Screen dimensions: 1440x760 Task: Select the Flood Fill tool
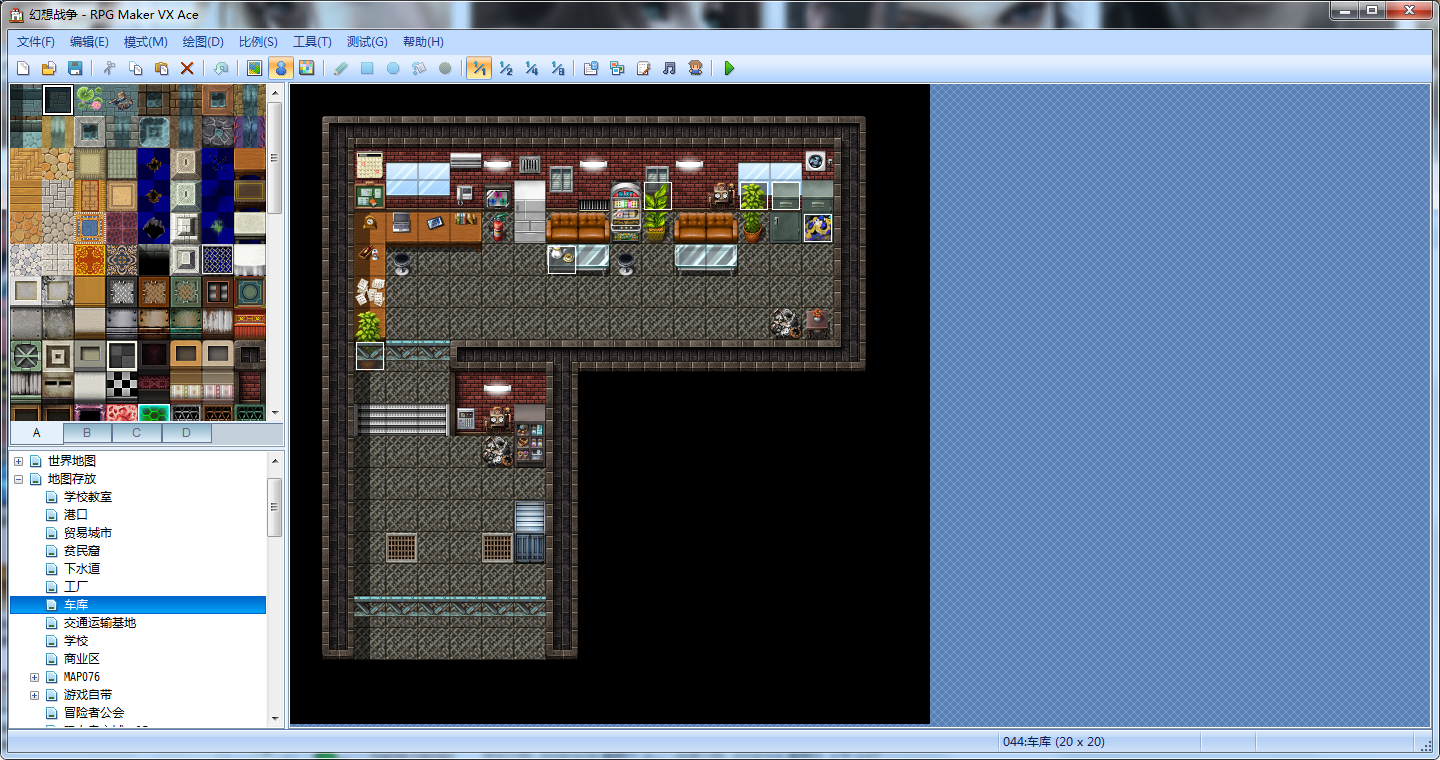(x=419, y=68)
